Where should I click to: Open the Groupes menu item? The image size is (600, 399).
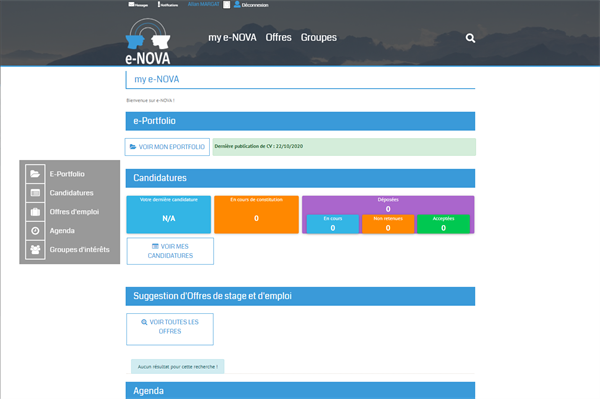[319, 37]
